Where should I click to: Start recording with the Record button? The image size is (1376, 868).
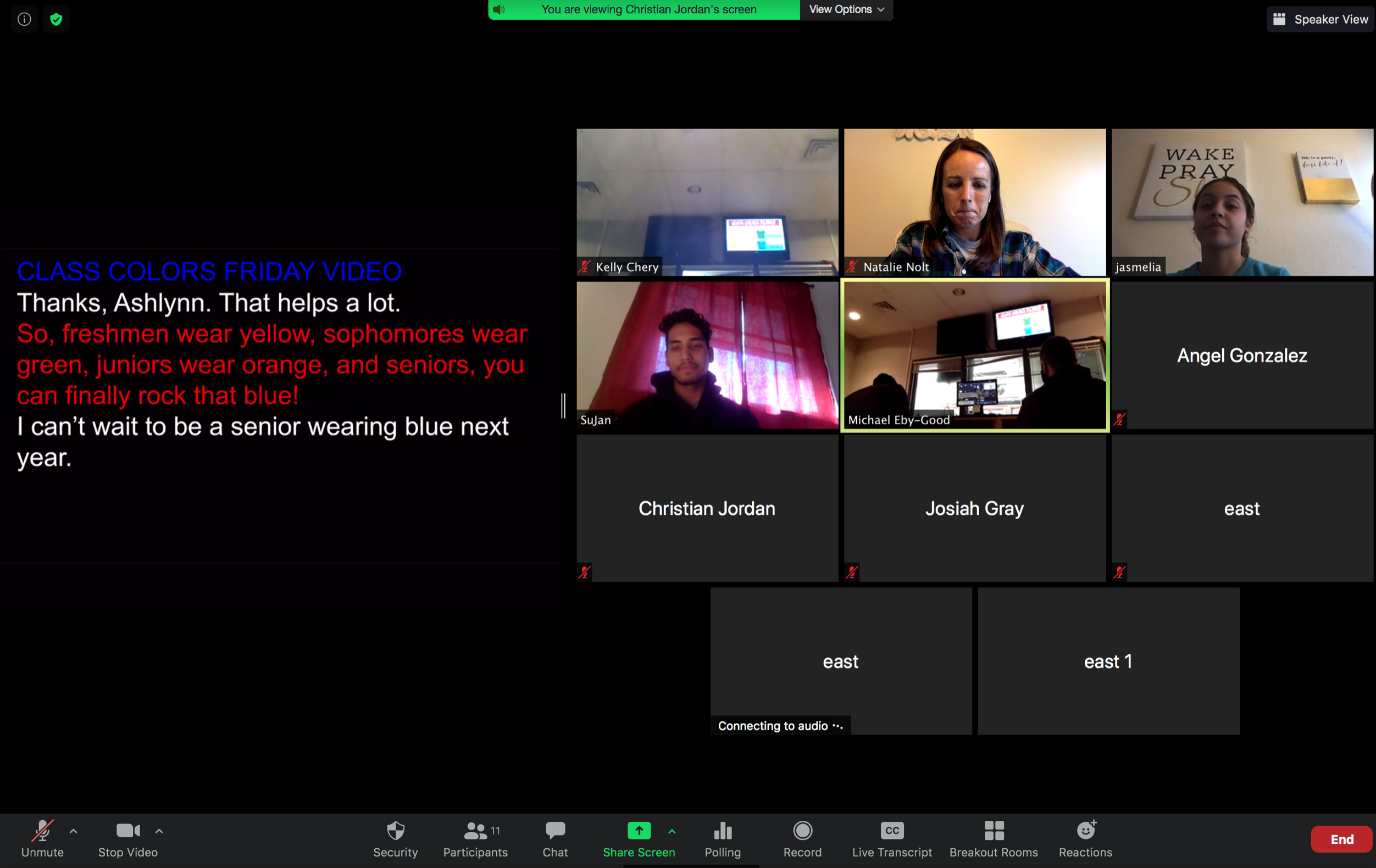click(802, 838)
